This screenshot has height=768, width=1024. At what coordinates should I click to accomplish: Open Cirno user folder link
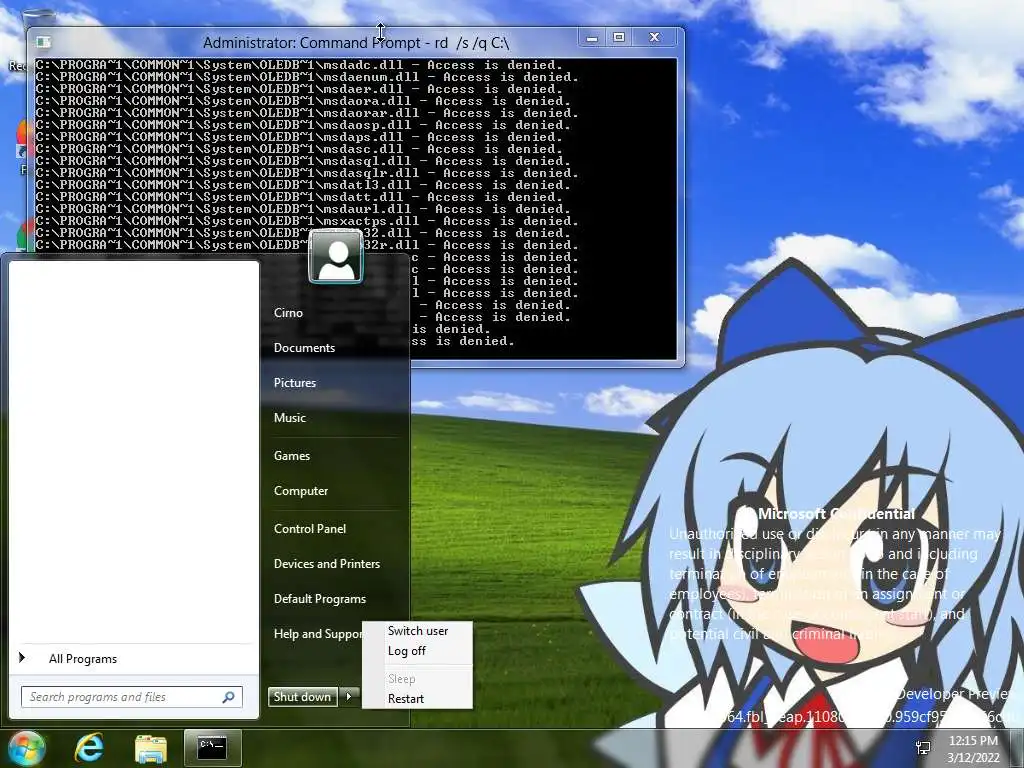(288, 313)
